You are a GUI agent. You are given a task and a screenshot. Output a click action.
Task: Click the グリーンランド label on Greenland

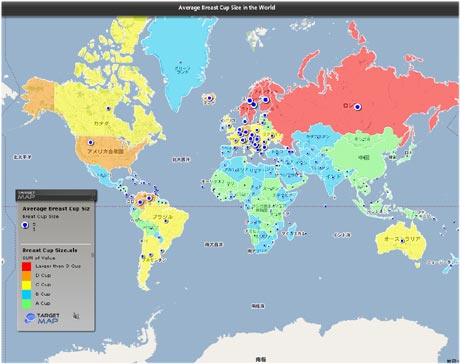pos(182,70)
